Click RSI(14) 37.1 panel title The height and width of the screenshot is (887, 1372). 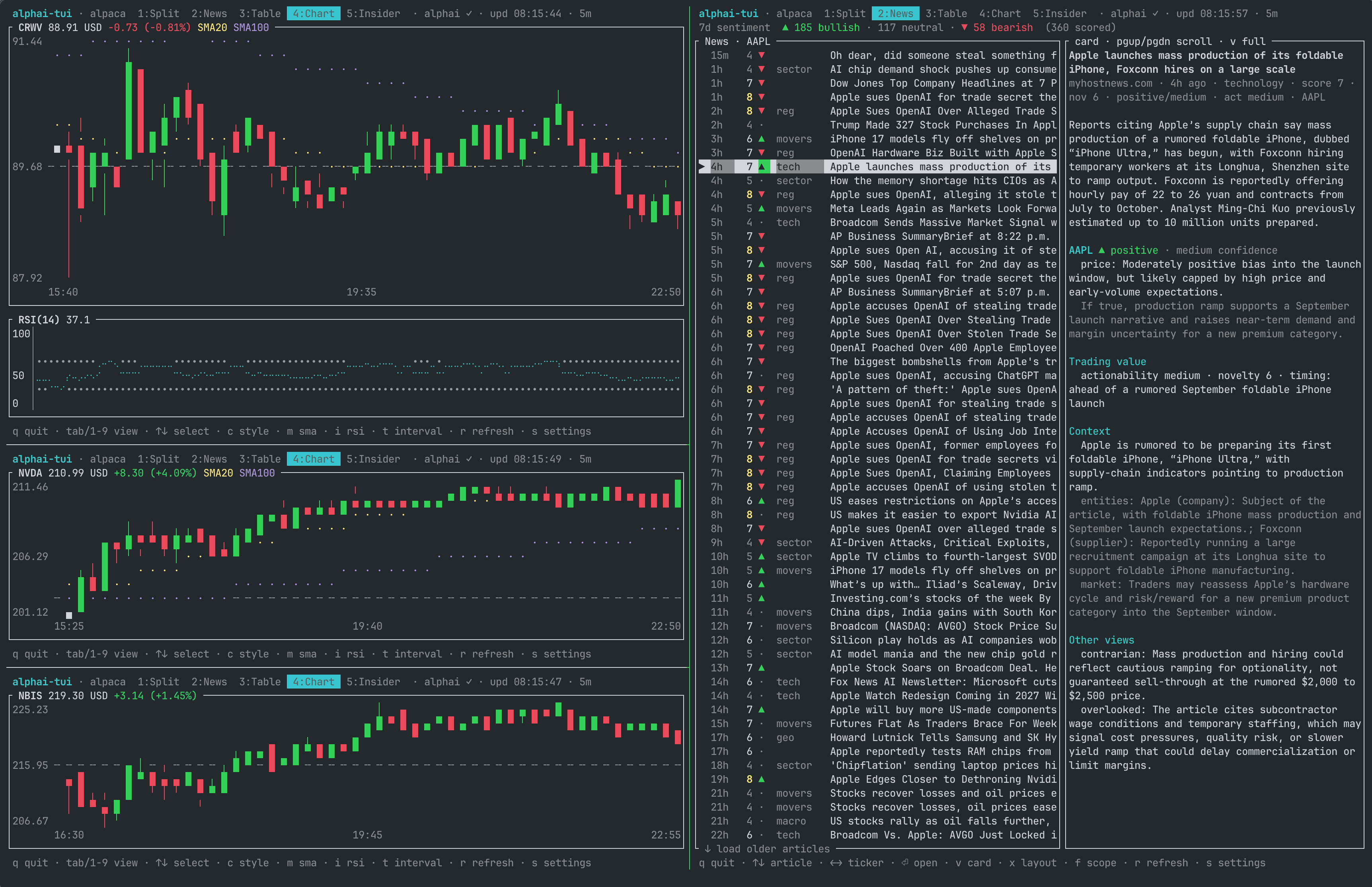point(54,320)
